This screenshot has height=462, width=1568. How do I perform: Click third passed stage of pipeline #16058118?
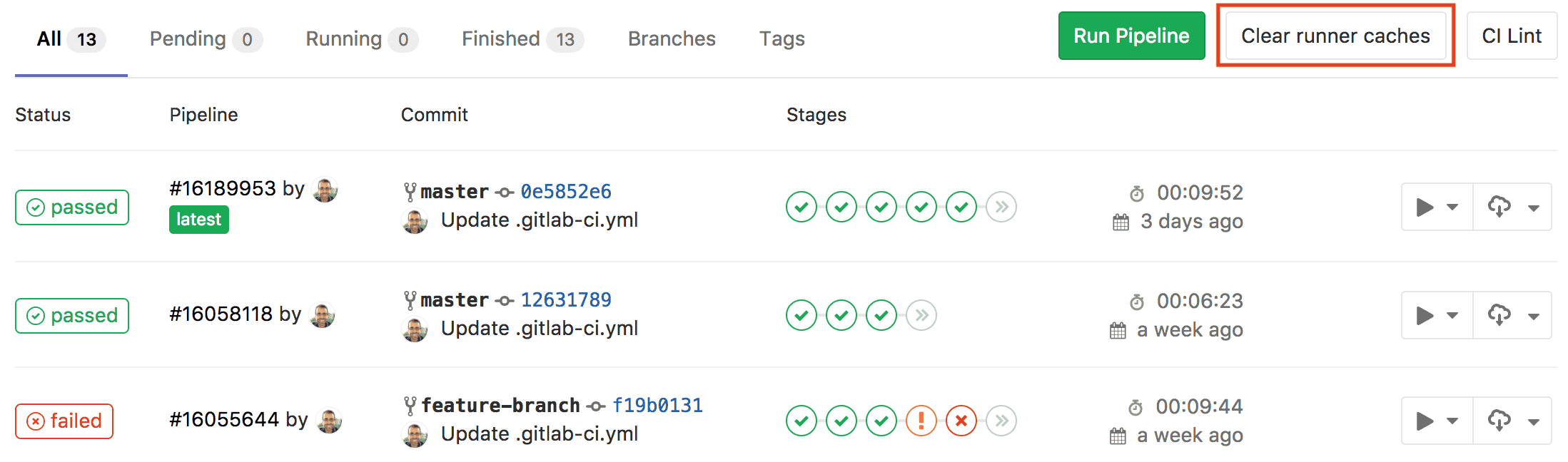click(x=881, y=315)
